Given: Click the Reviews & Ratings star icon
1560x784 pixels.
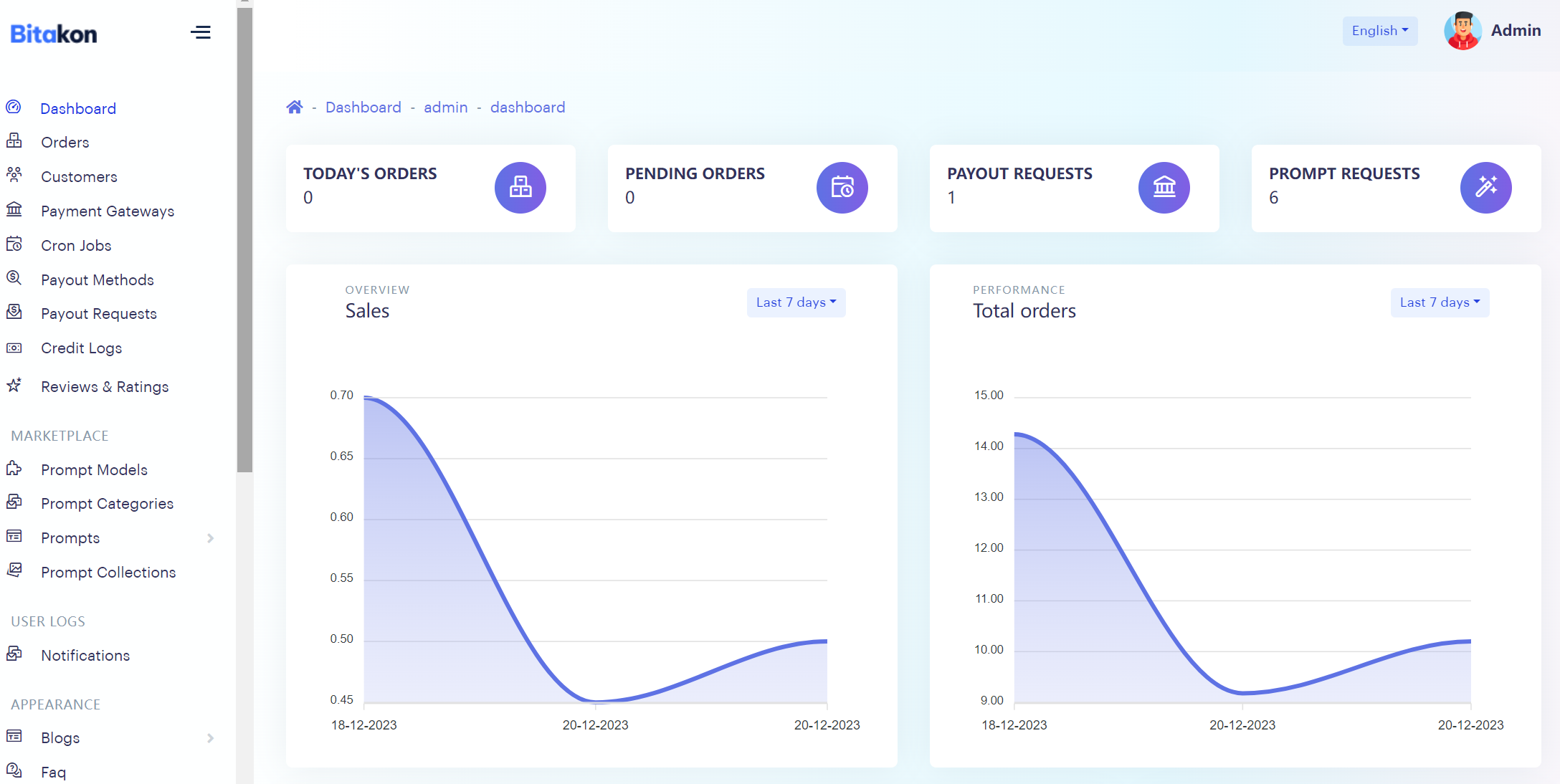Looking at the screenshot, I should (x=14, y=385).
